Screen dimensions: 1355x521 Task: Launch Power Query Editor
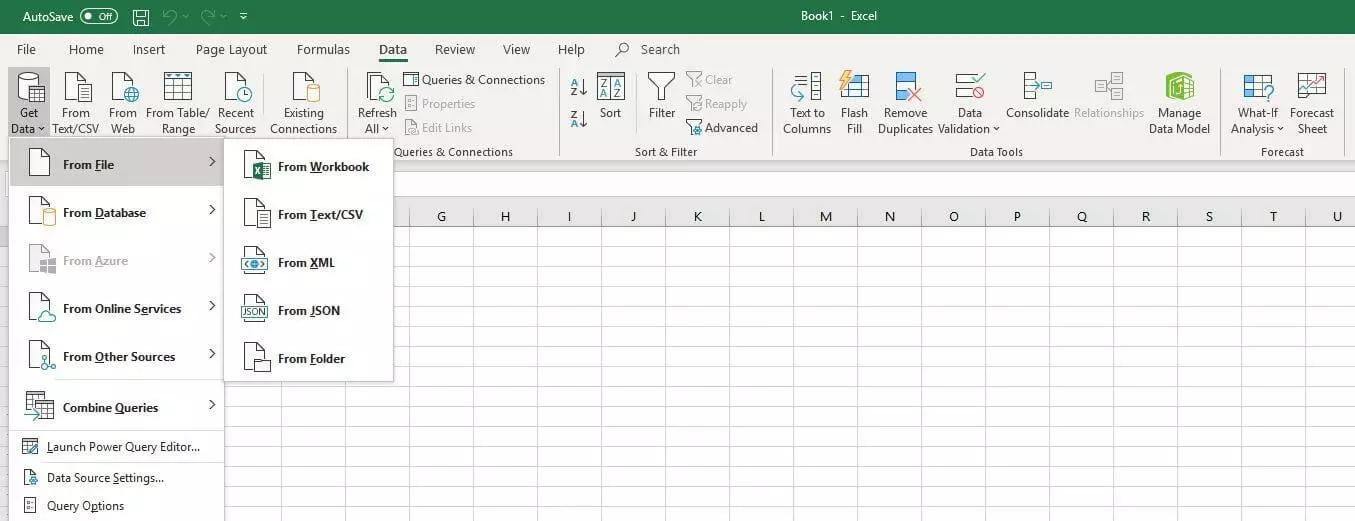pyautogui.click(x=122, y=447)
